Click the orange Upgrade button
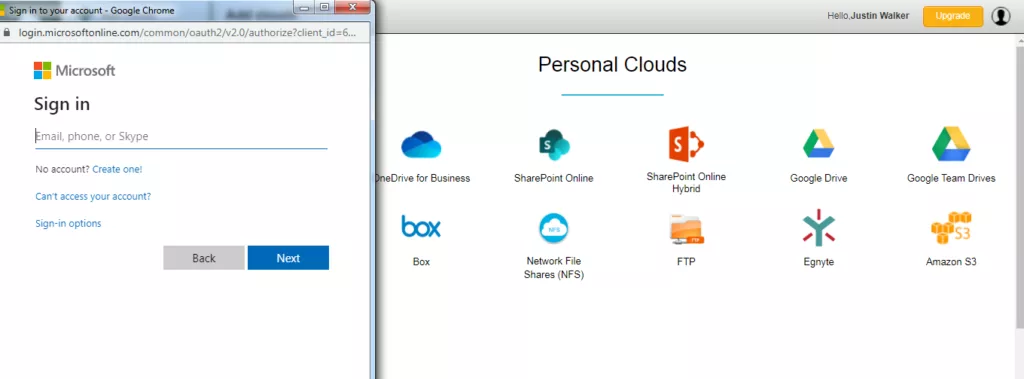The image size is (1024, 379). tap(953, 16)
